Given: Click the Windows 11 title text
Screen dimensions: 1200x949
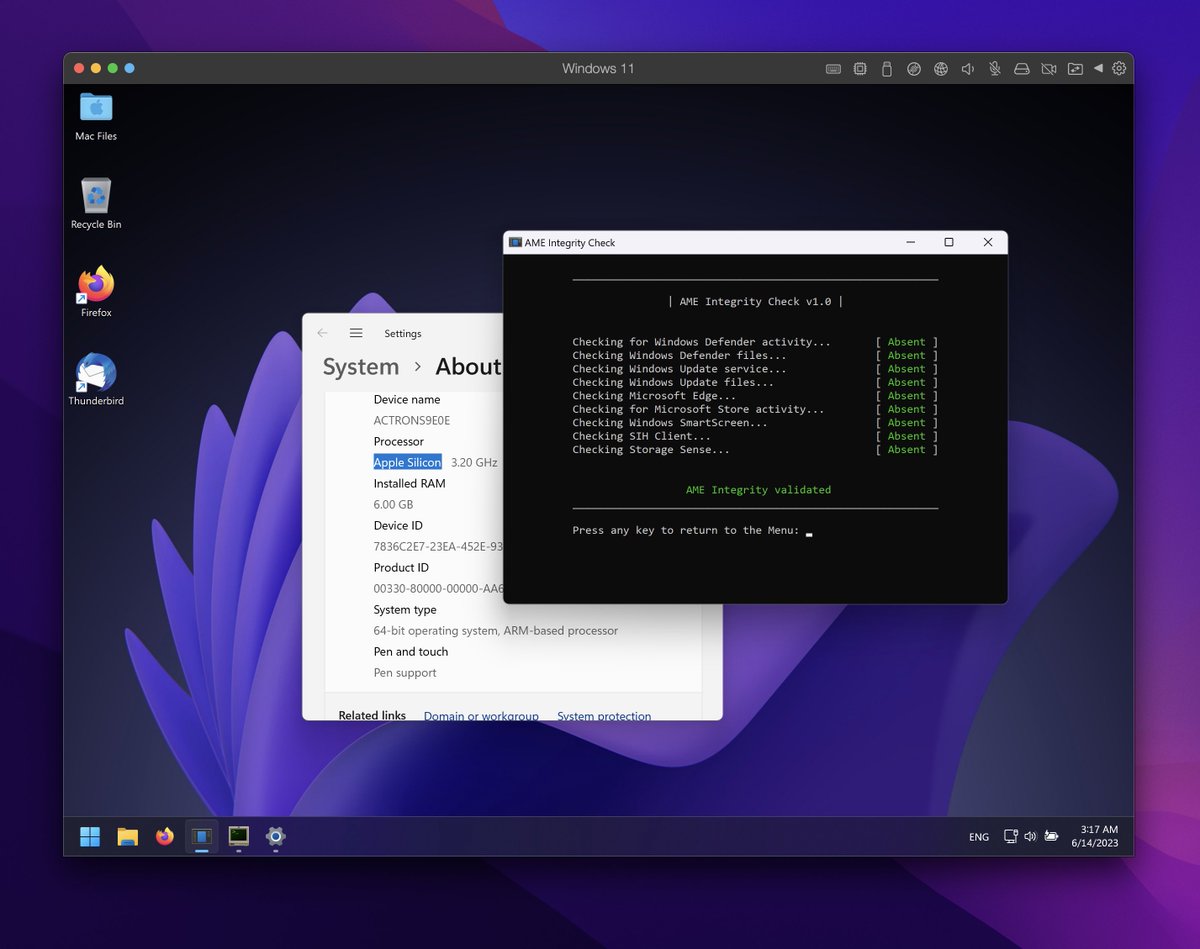Looking at the screenshot, I should 598,69.
